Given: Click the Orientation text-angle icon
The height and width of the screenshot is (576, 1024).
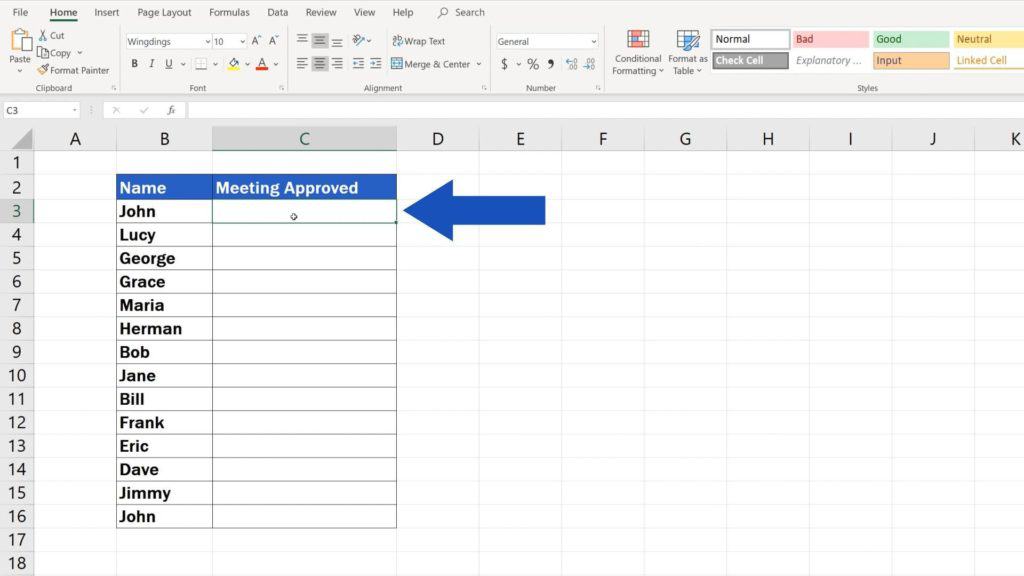Looking at the screenshot, I should point(359,40).
